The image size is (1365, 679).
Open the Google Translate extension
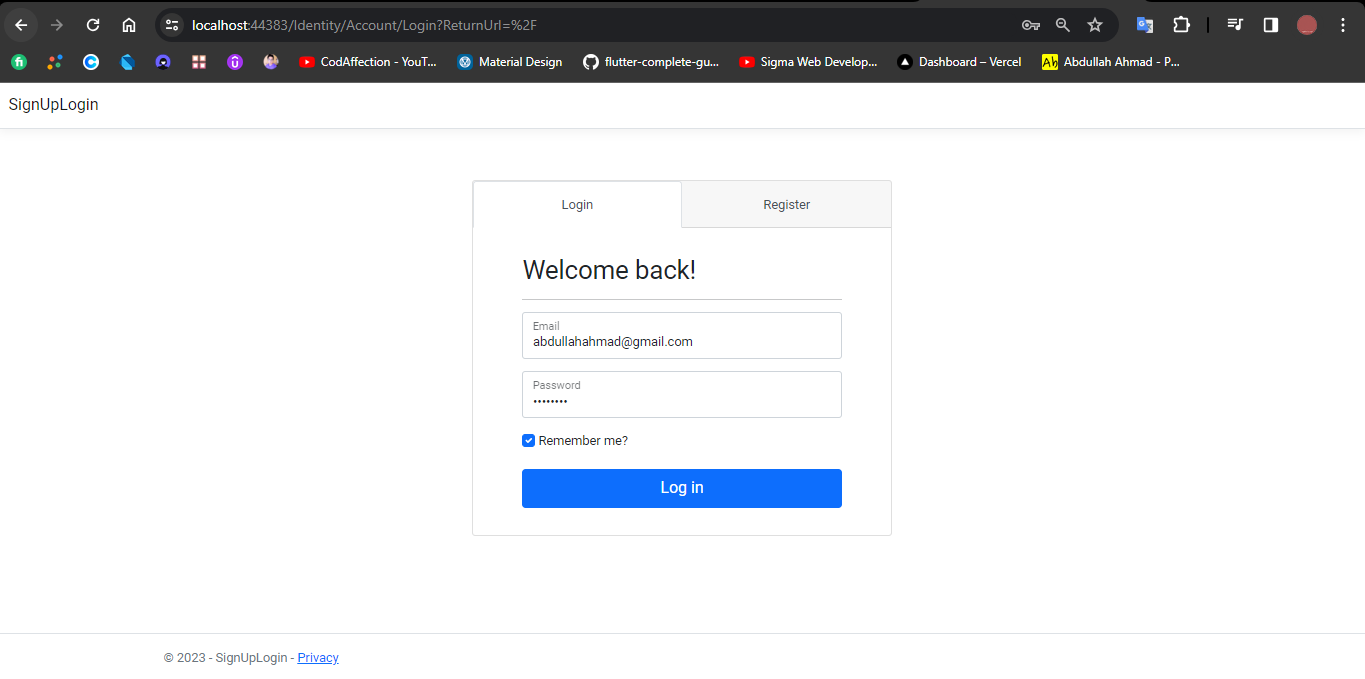pyautogui.click(x=1145, y=25)
